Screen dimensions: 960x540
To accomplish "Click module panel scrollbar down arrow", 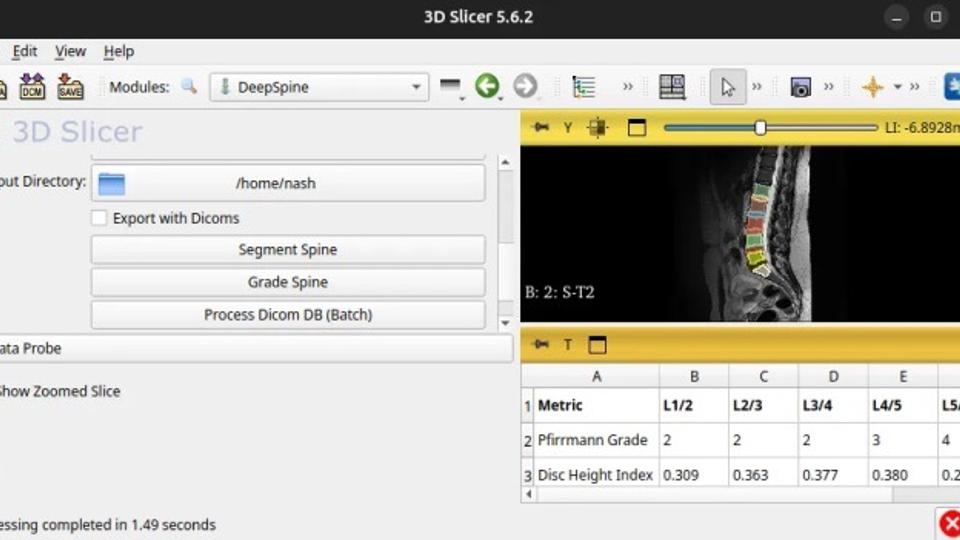I will point(505,323).
